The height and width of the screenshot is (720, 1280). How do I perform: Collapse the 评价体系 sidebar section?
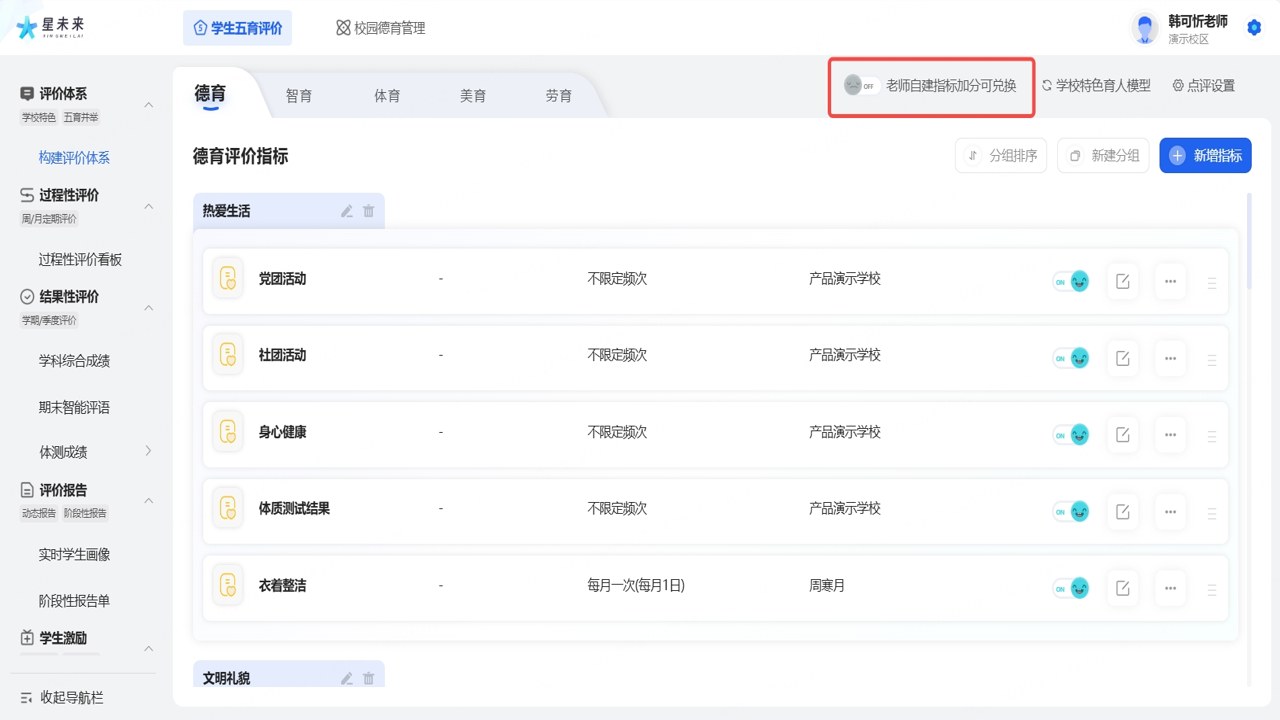point(149,105)
